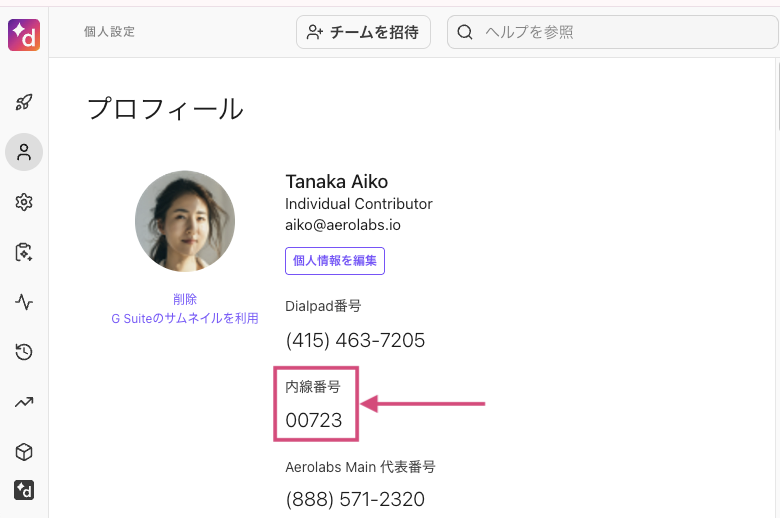Click the email aiko@aerolabs.io

click(343, 225)
